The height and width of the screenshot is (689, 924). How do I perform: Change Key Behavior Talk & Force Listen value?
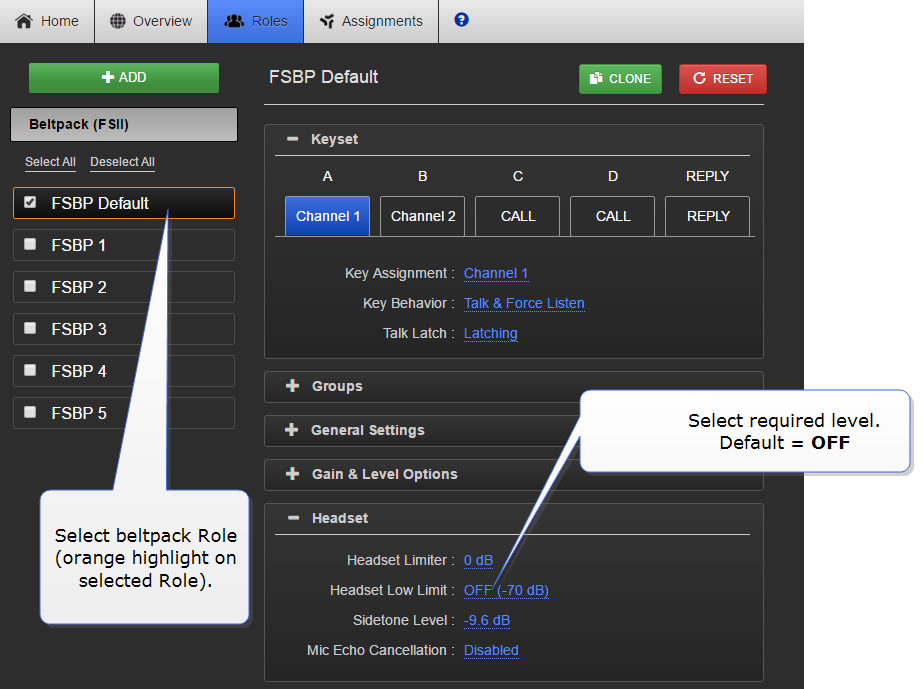click(524, 303)
